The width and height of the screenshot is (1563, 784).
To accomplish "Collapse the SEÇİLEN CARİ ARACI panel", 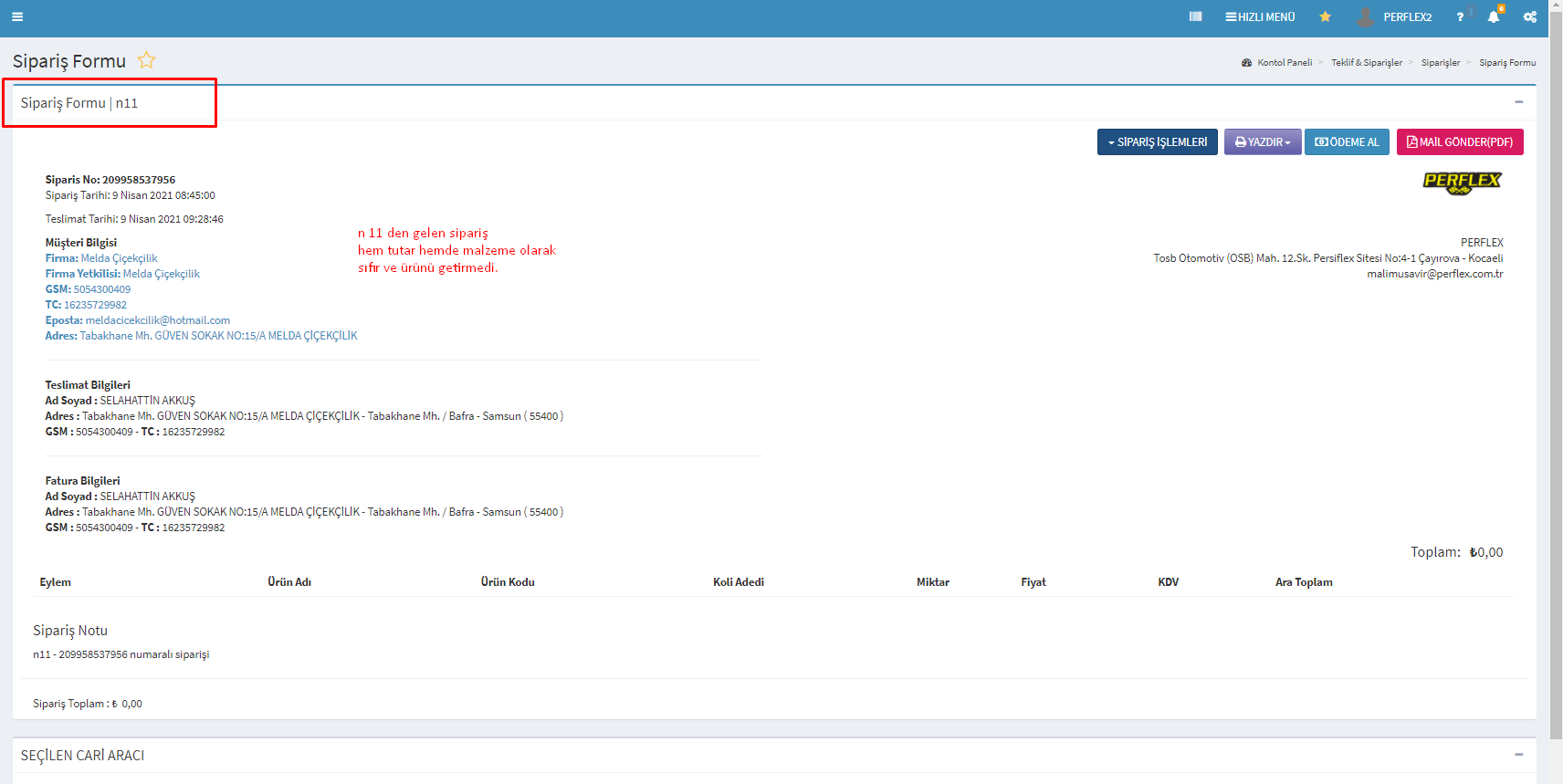I will click(1519, 755).
